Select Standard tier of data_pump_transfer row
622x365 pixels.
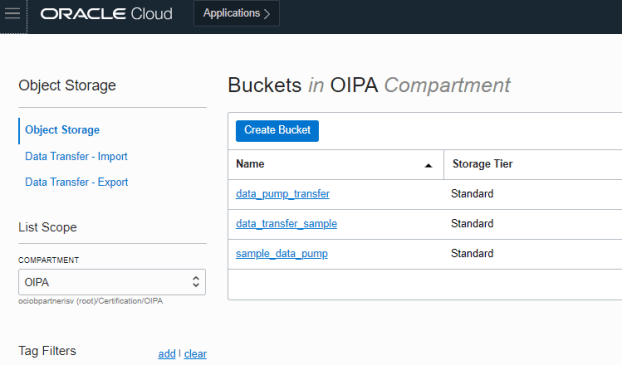coord(472,194)
